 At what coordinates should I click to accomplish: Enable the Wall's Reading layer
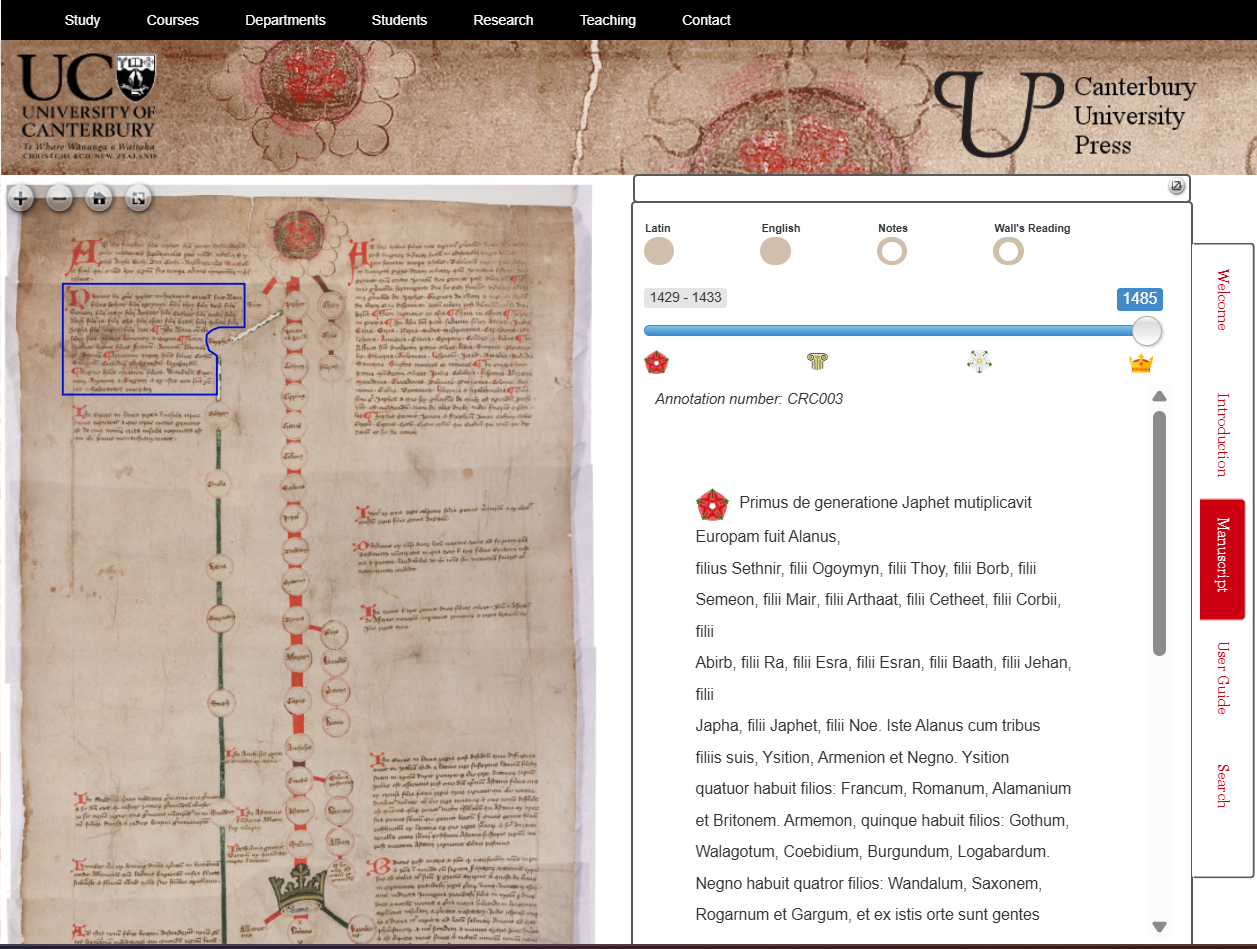pos(1008,252)
